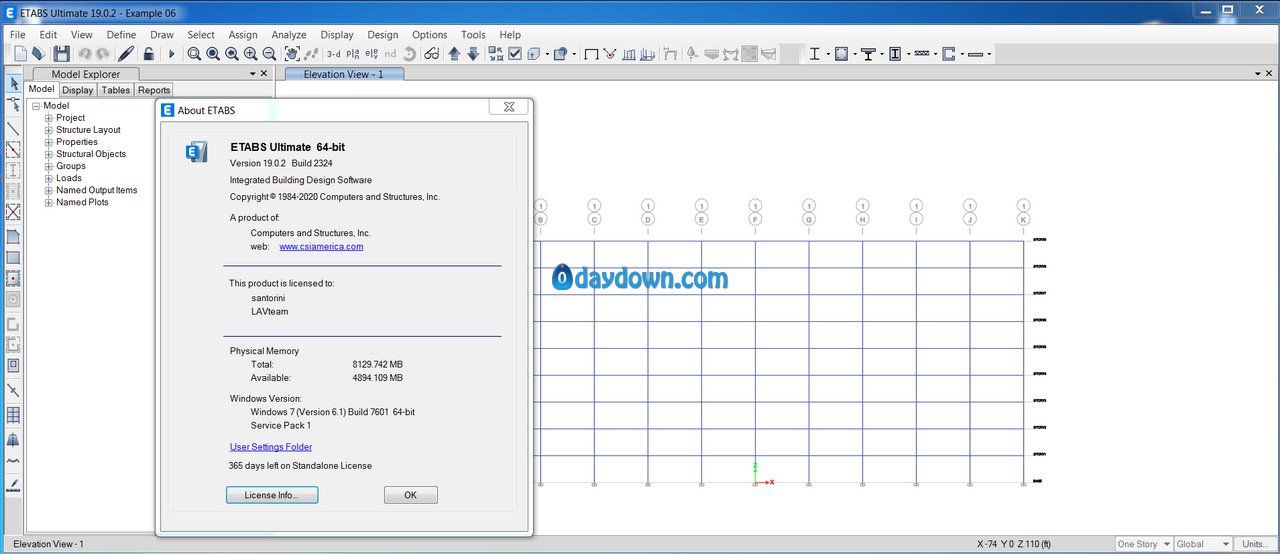Click the Rubber Band Zoom magnifier icon
The image size is (1280, 554).
tap(195, 54)
